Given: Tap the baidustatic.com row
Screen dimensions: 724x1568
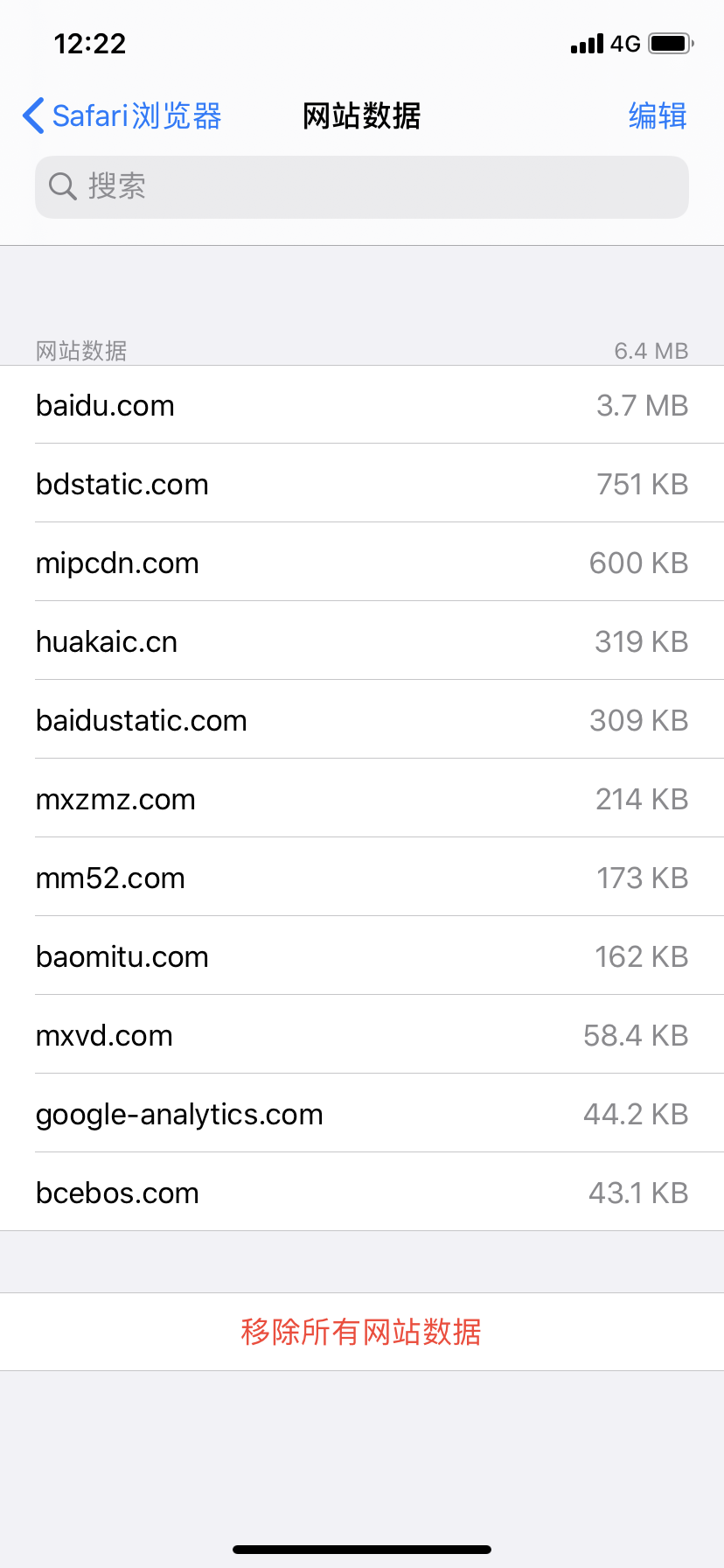Looking at the screenshot, I should (x=362, y=720).
